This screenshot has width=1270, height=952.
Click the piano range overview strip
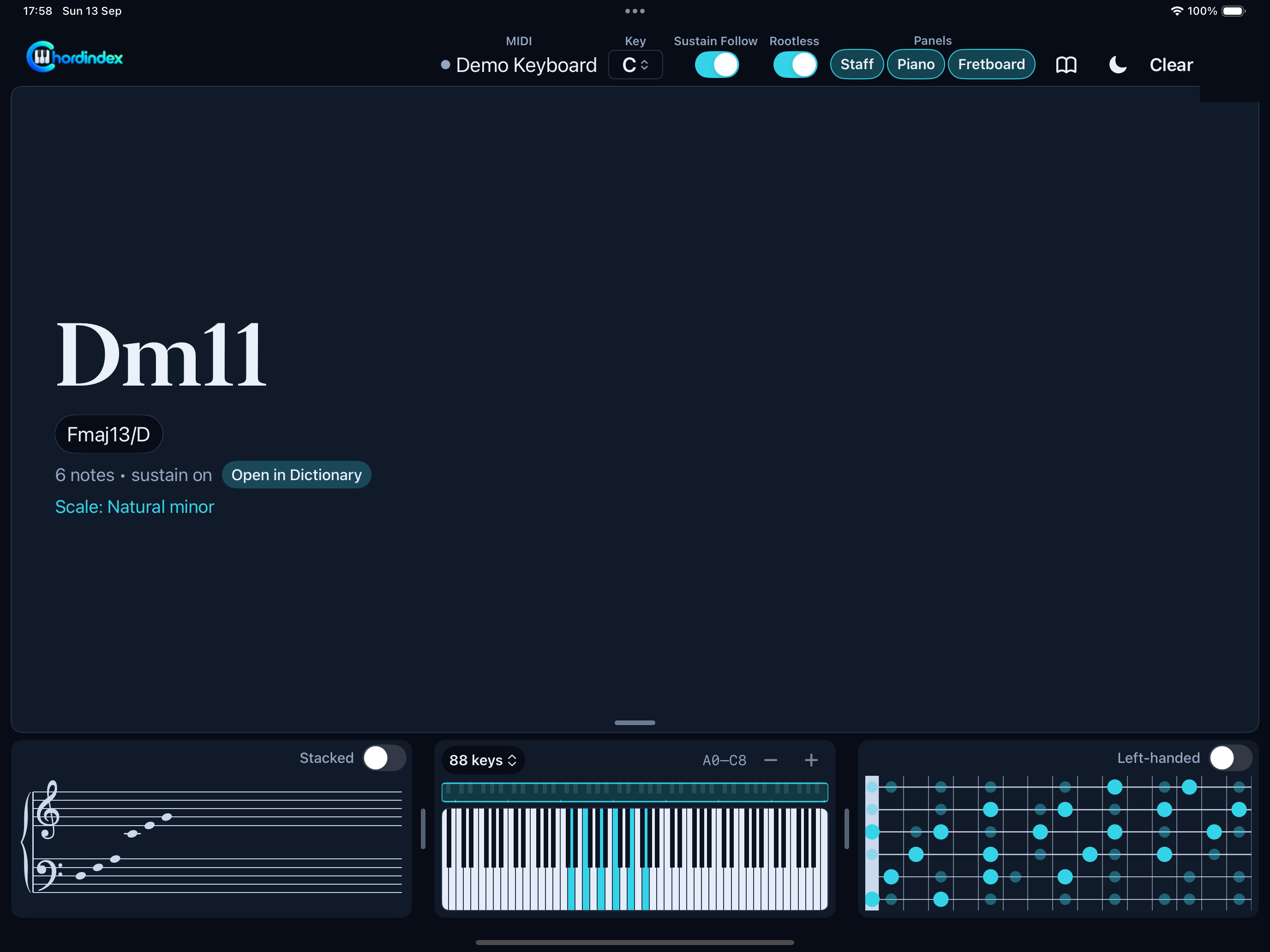[635, 792]
